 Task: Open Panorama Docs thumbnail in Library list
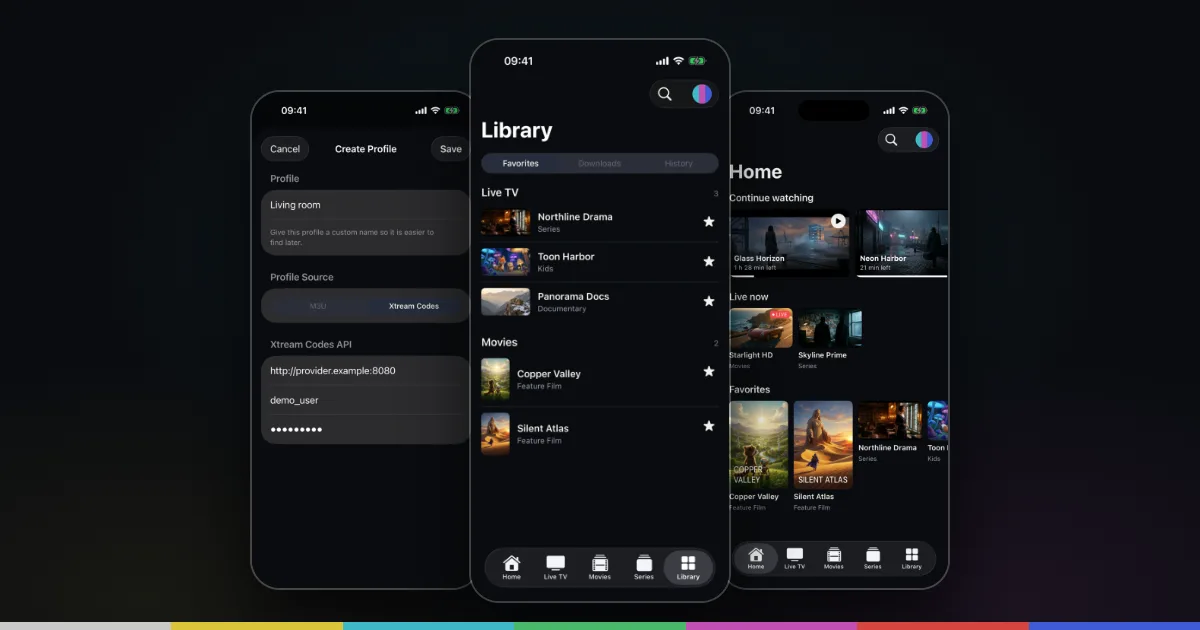click(x=505, y=302)
